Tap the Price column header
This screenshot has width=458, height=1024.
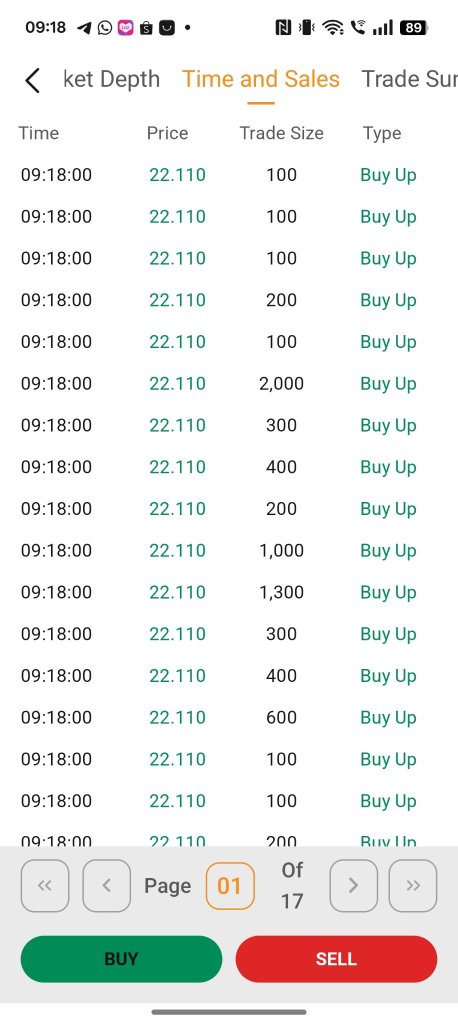[x=167, y=133]
